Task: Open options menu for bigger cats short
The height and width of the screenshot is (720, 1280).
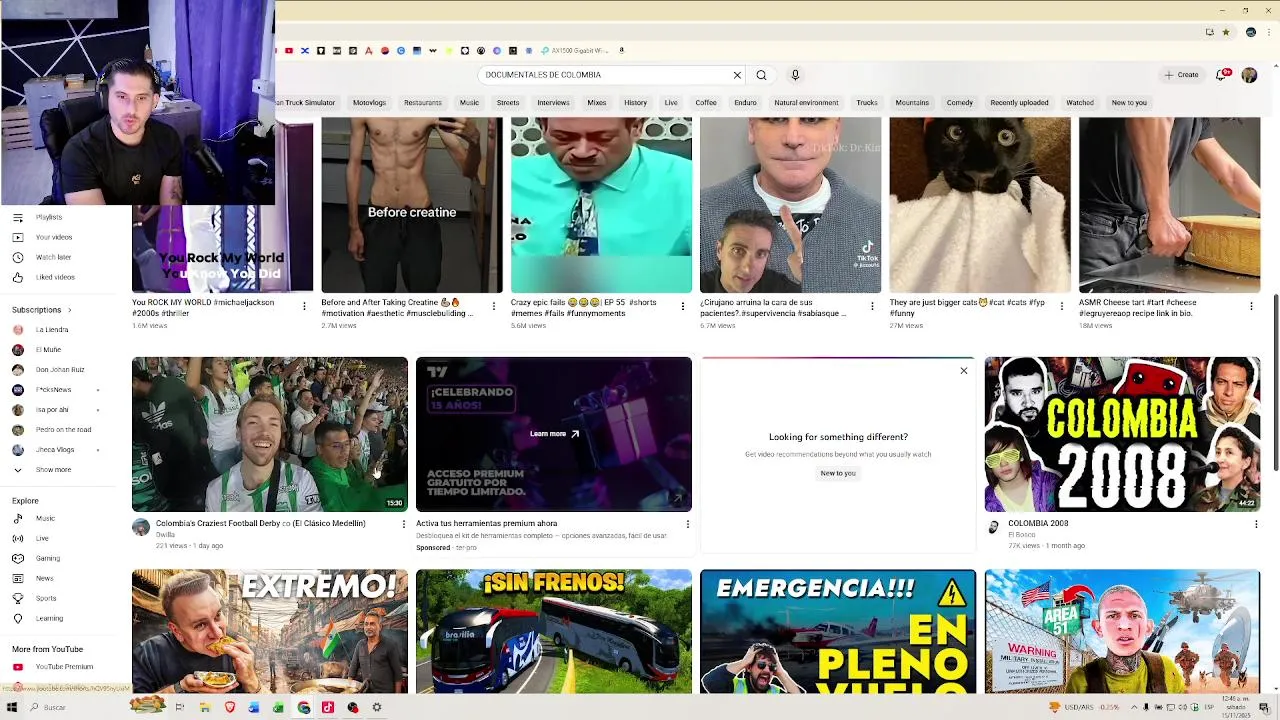Action: (x=1062, y=306)
